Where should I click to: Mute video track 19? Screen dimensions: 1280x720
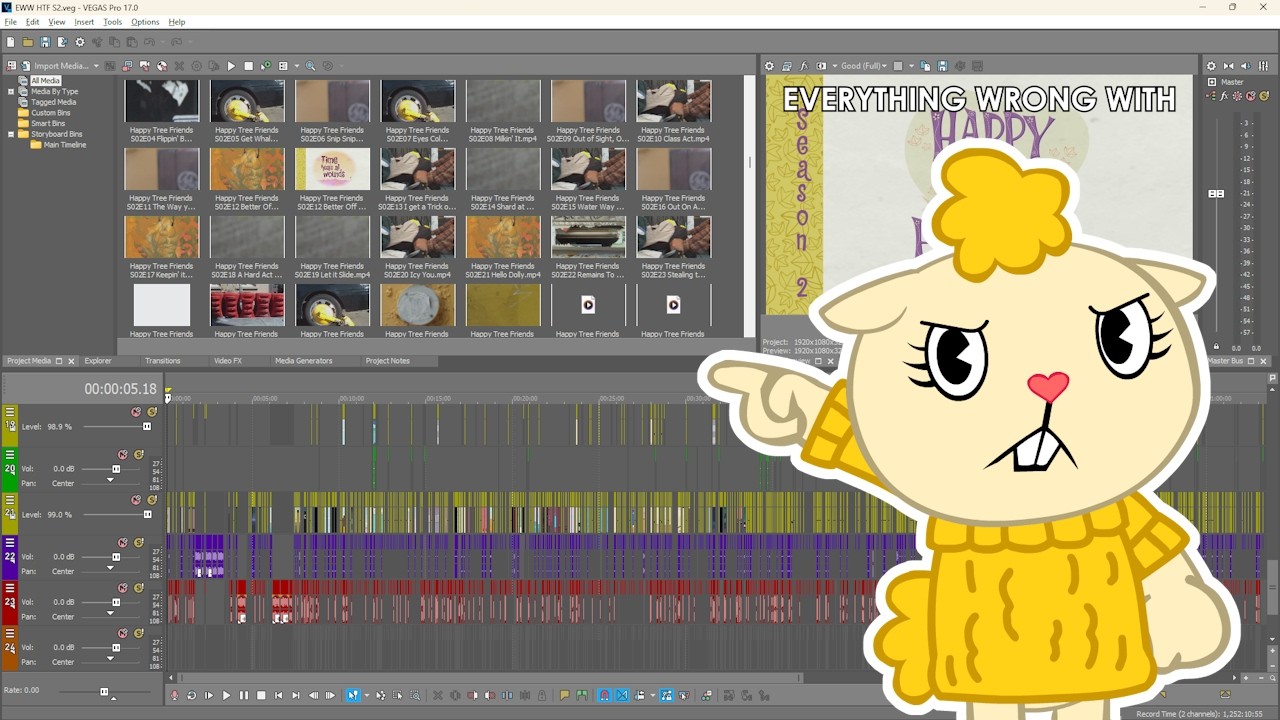pos(136,412)
